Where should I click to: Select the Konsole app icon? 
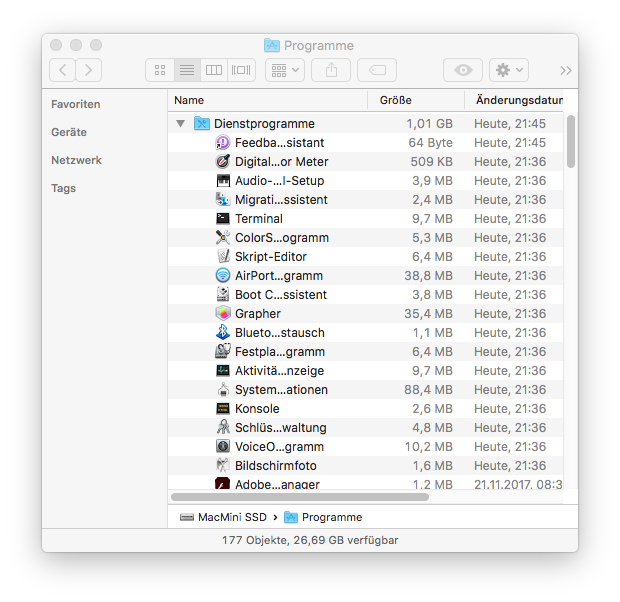(223, 408)
